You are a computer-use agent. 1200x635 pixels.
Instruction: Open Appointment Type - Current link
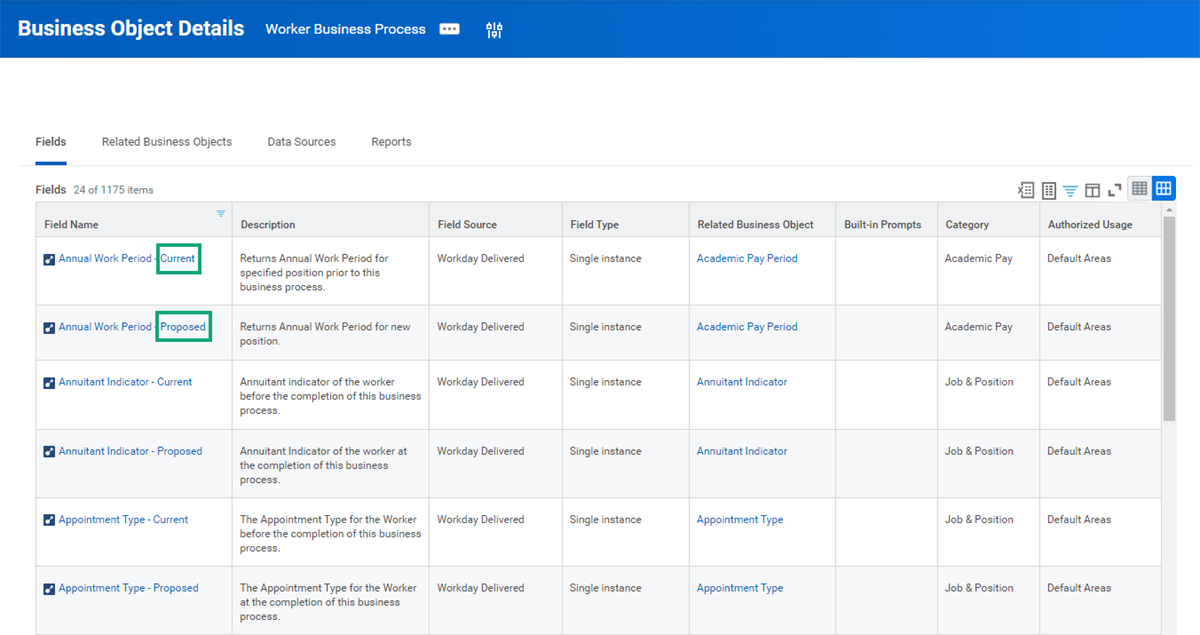(123, 519)
